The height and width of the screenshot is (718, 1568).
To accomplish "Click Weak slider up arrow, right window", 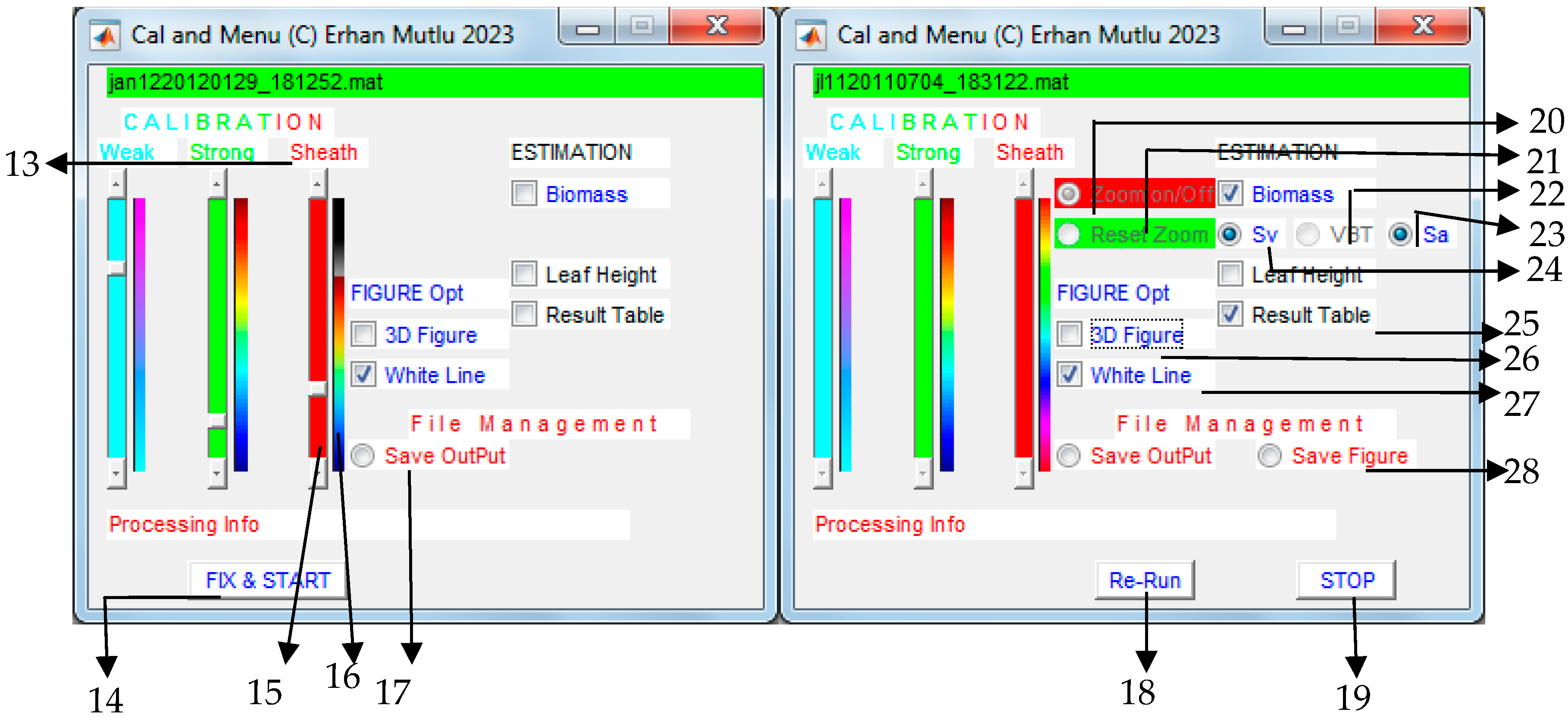I will click(x=822, y=184).
